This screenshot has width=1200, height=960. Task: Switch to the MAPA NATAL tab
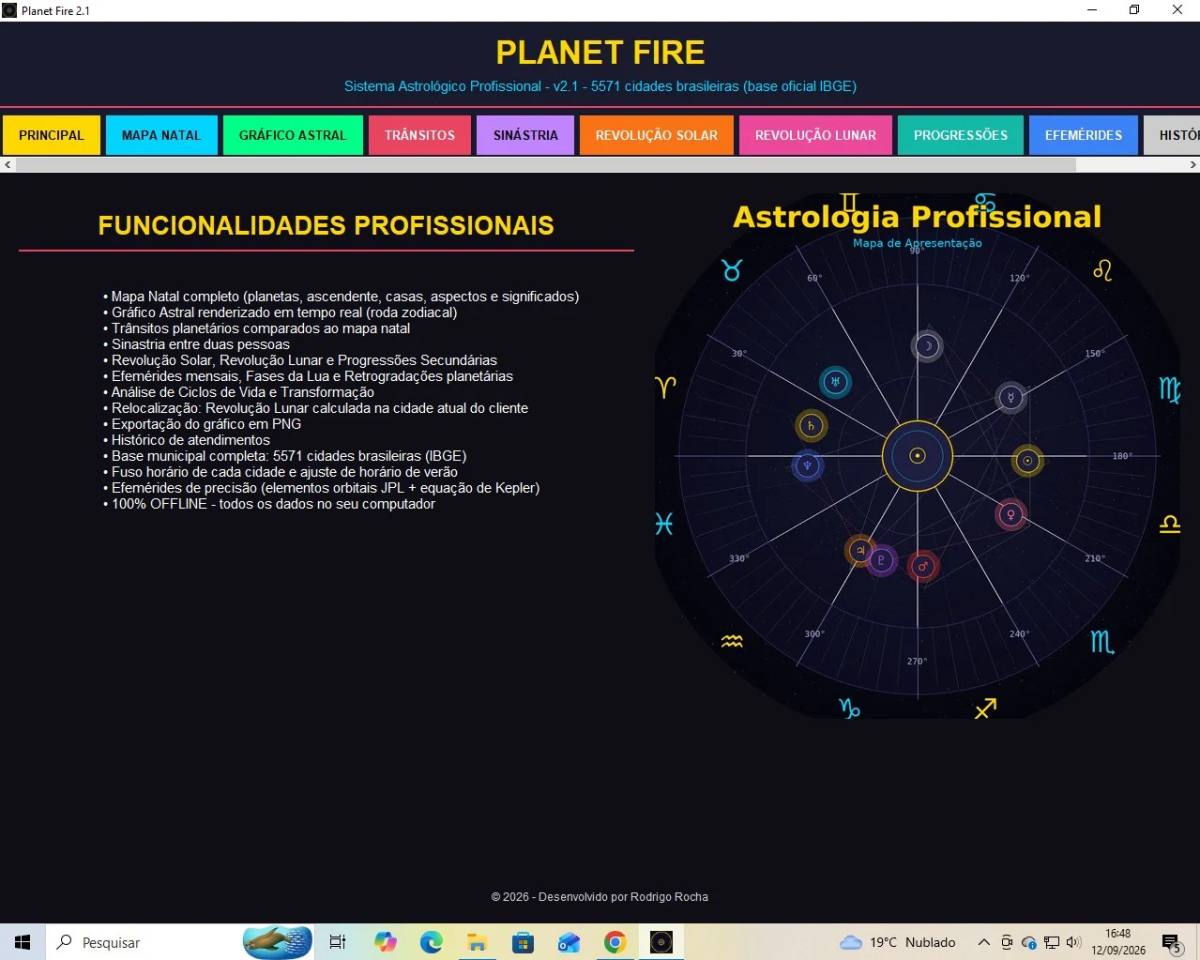(161, 135)
